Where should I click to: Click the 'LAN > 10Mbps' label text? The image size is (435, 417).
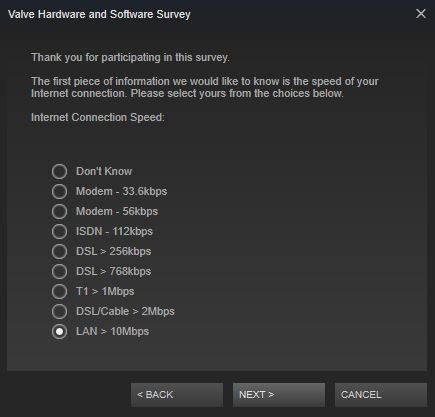click(113, 331)
